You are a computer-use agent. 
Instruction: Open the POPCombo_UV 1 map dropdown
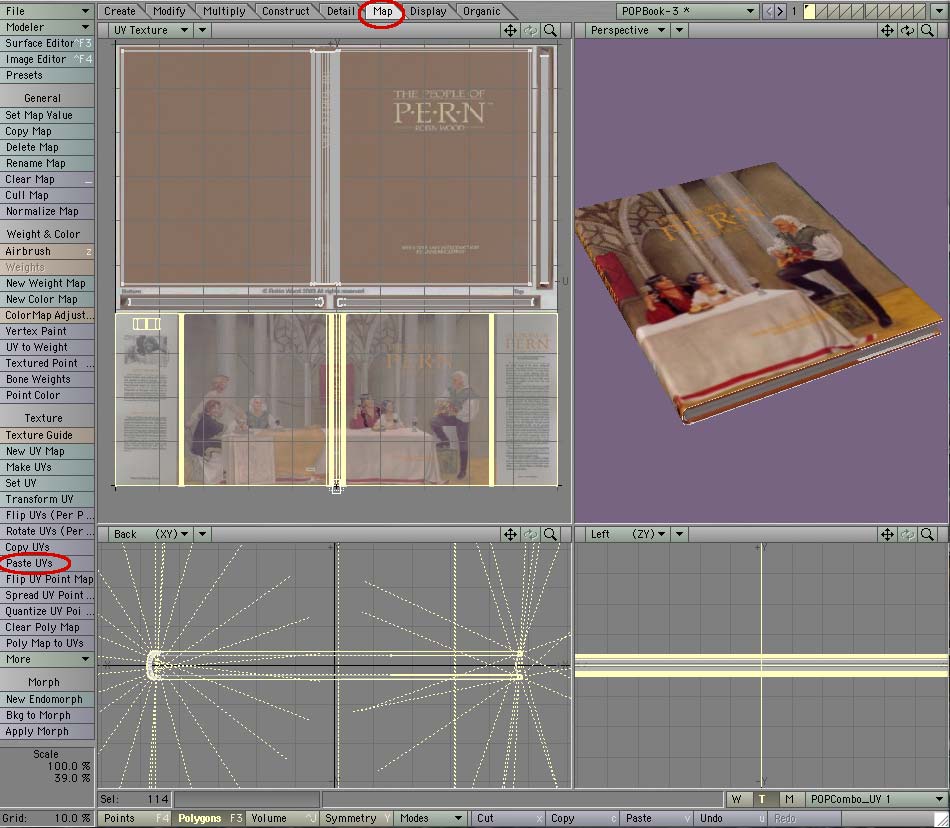[x=877, y=799]
